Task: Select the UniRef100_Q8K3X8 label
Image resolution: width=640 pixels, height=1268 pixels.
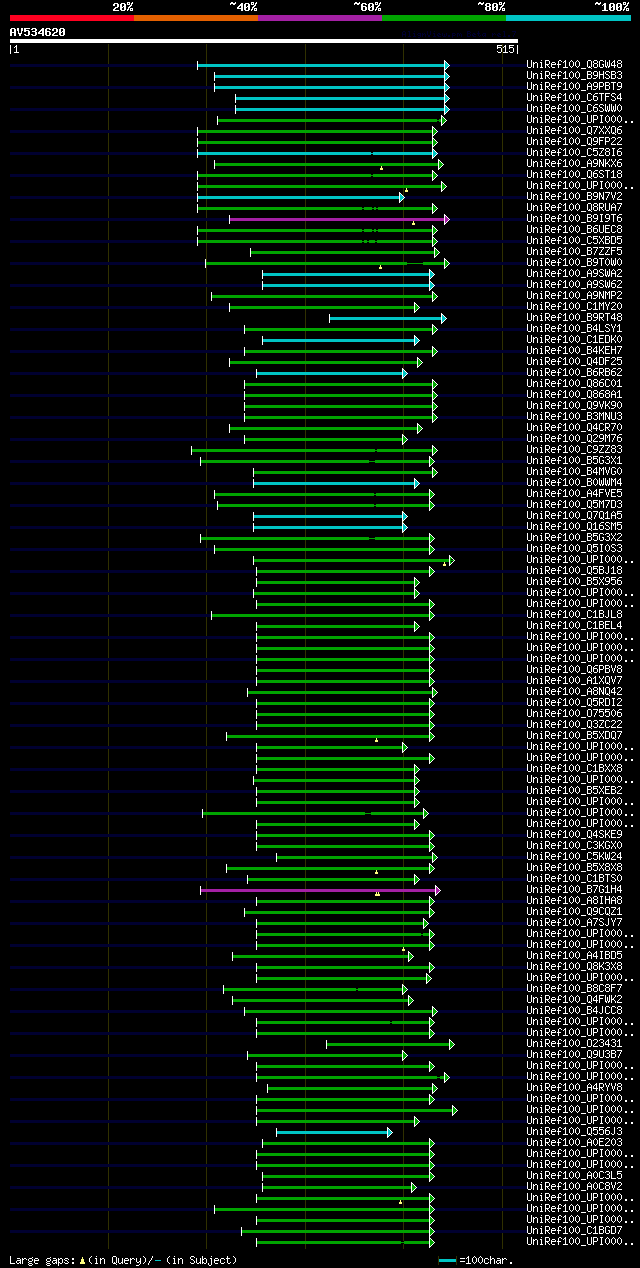Action: [x=575, y=966]
